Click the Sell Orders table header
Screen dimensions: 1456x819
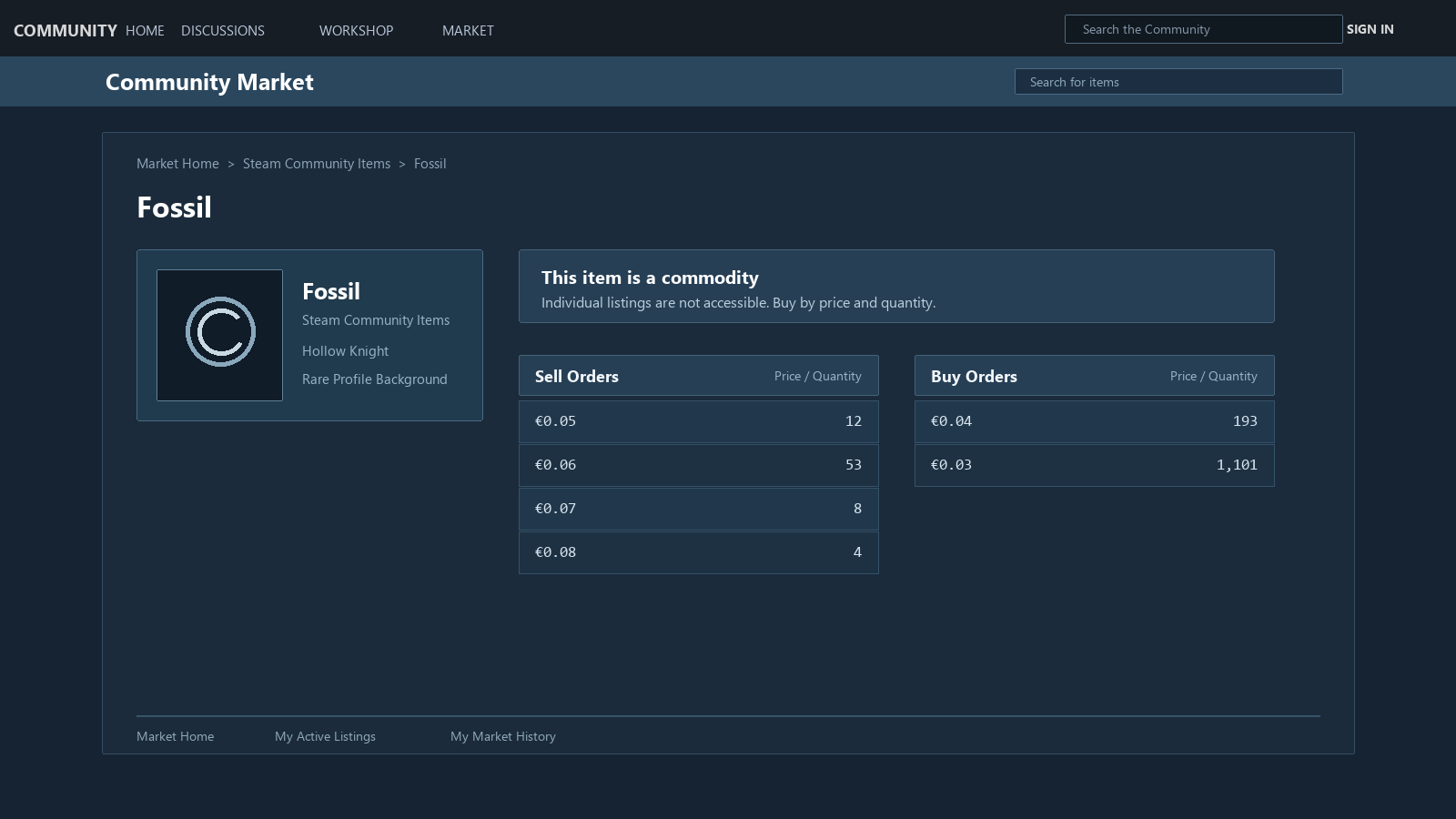(x=699, y=376)
